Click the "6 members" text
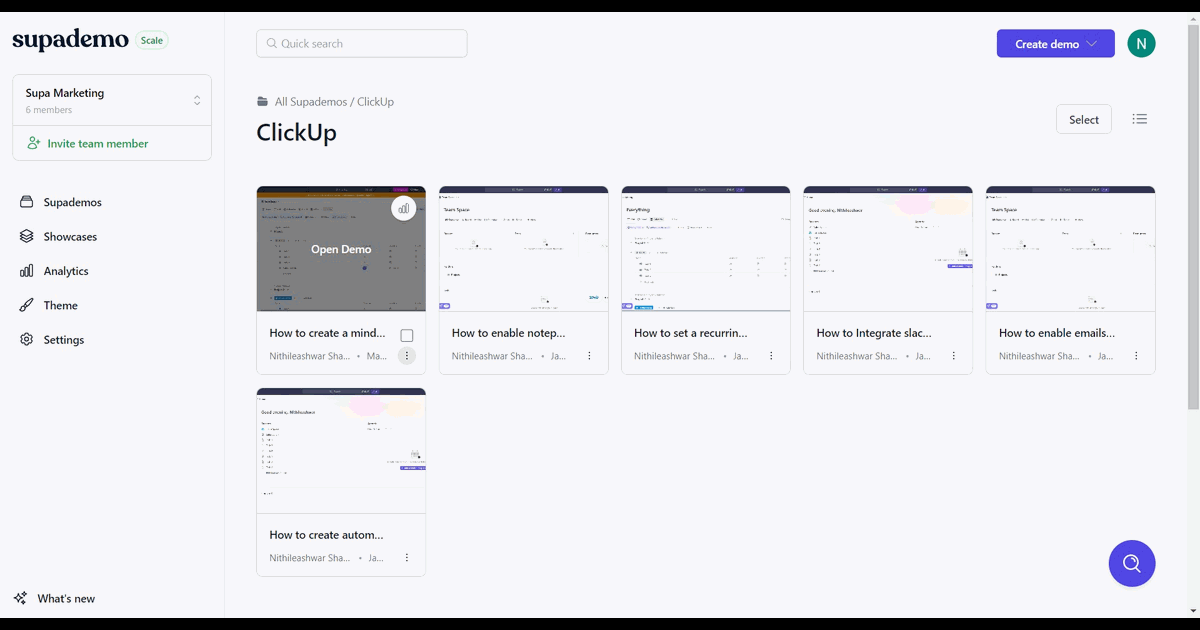 click(x=49, y=110)
